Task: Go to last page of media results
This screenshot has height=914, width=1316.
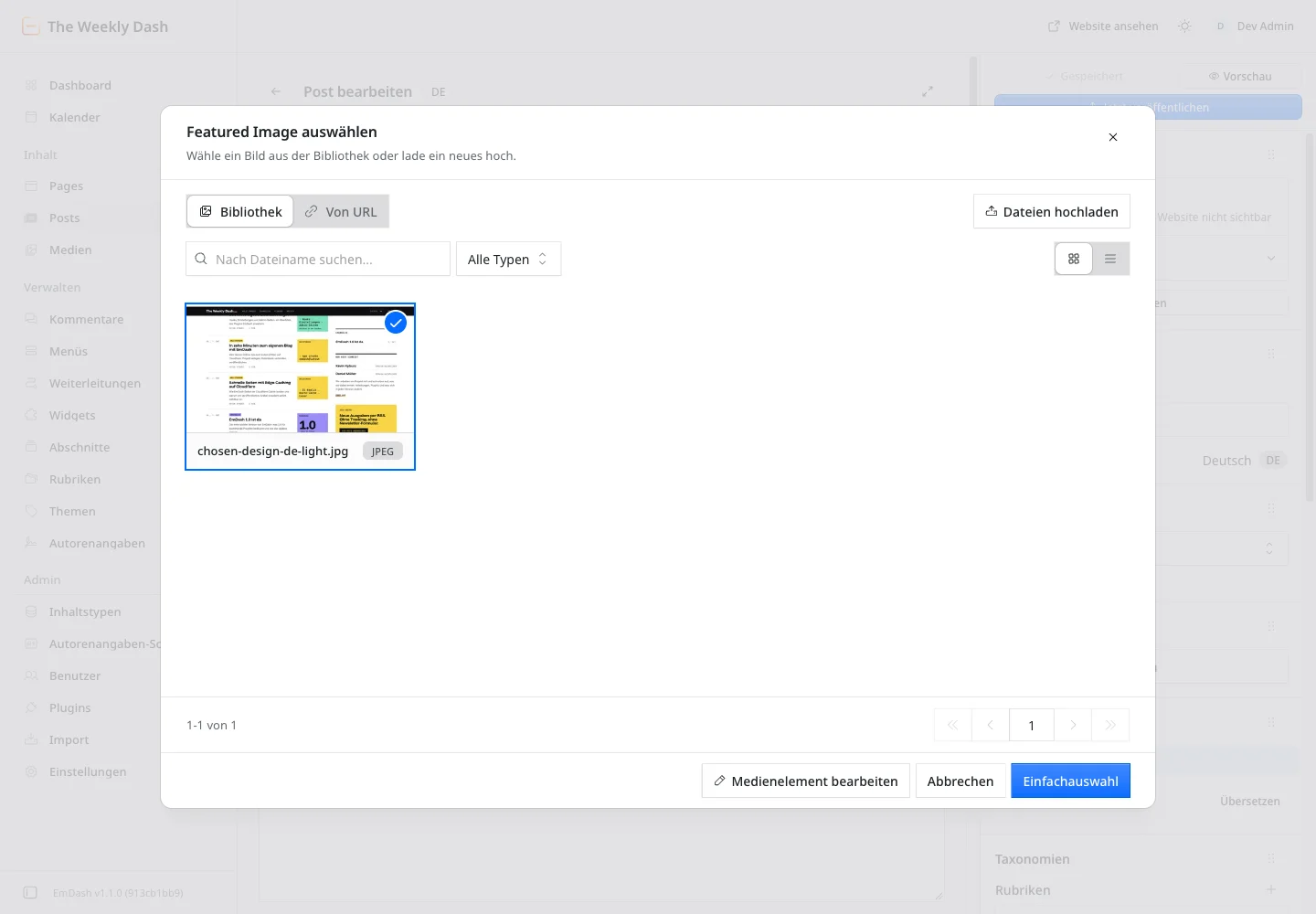Action: click(1110, 725)
